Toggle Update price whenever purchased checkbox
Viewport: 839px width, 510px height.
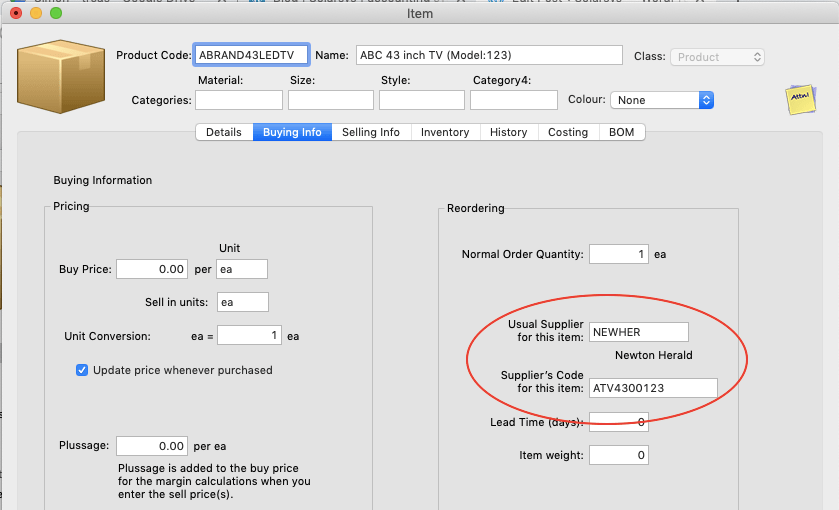82,370
